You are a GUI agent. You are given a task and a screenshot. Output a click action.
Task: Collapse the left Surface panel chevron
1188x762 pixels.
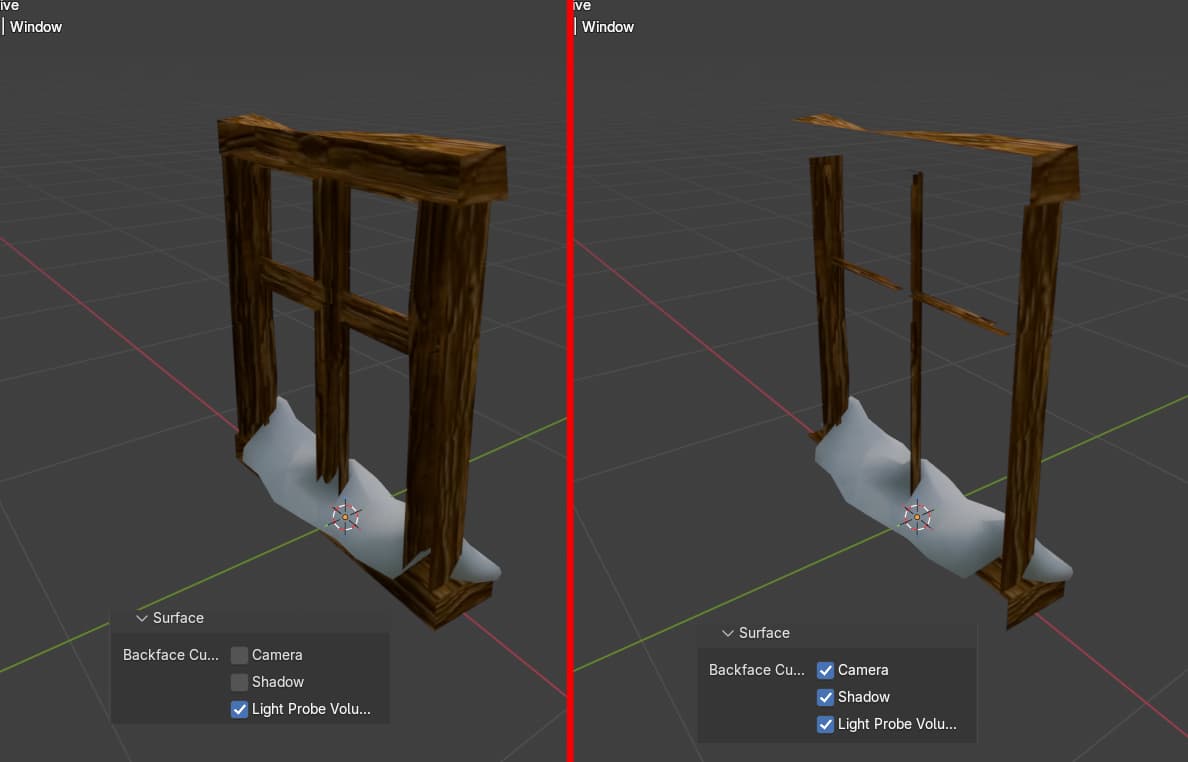point(141,618)
